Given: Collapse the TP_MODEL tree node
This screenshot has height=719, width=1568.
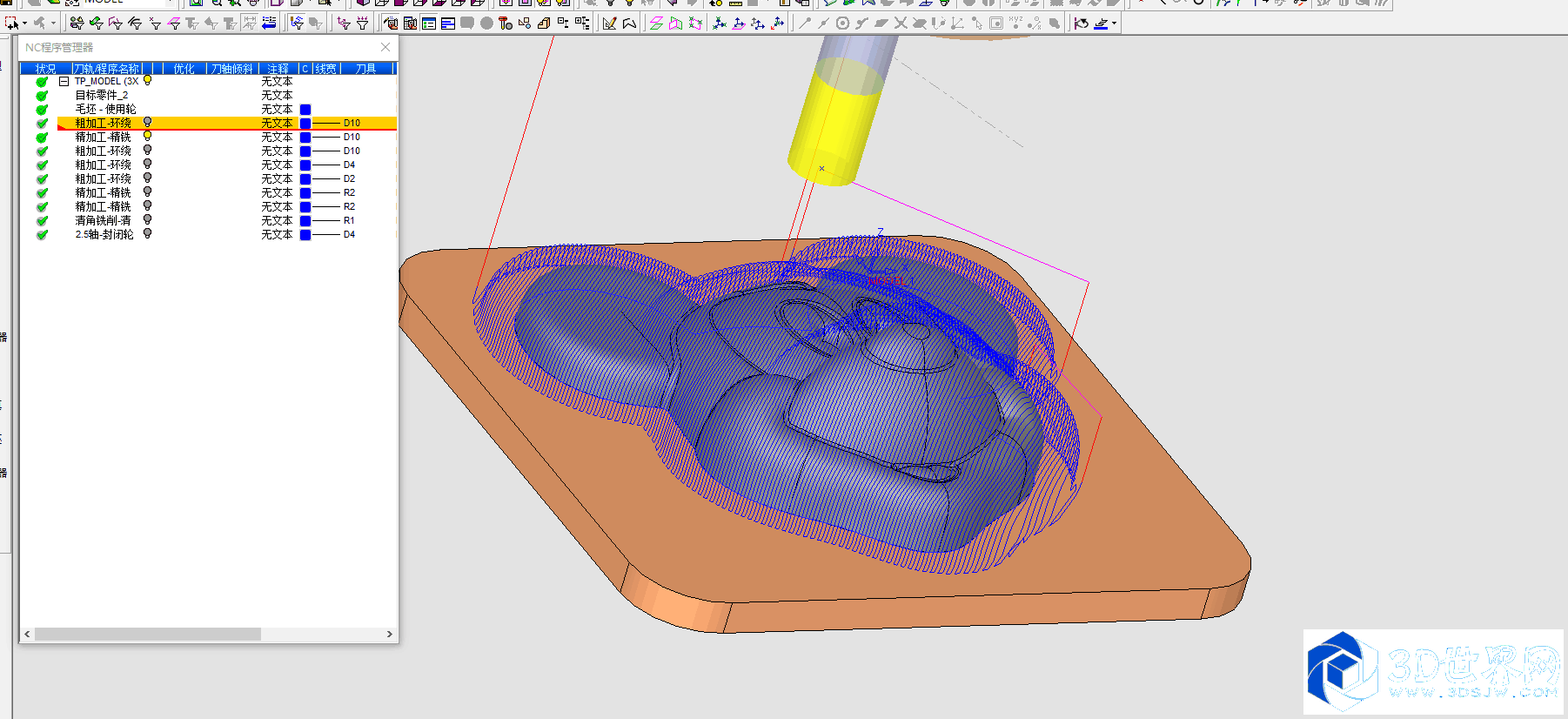Looking at the screenshot, I should 64,81.
